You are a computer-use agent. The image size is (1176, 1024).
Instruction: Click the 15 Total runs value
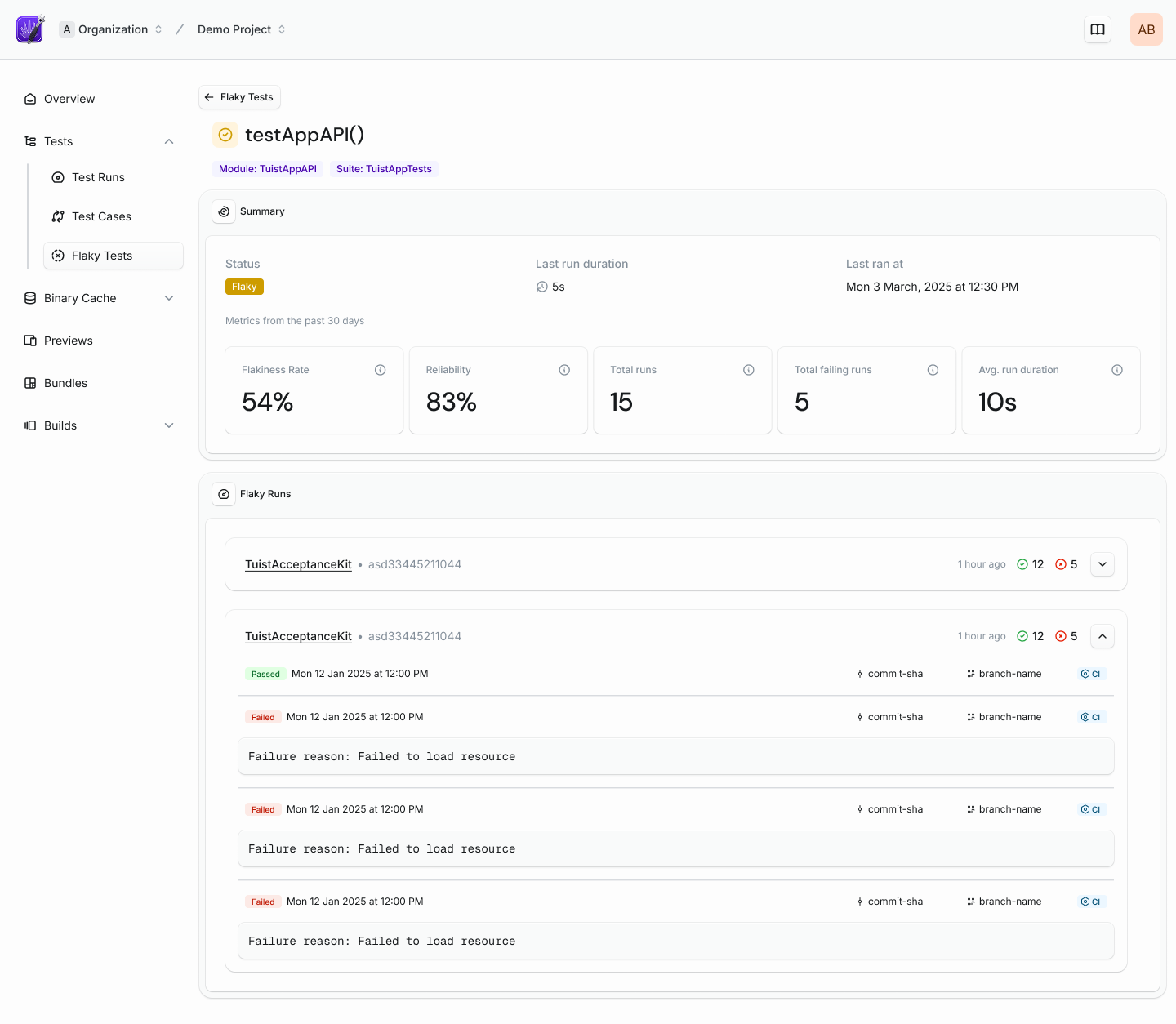[x=621, y=402]
